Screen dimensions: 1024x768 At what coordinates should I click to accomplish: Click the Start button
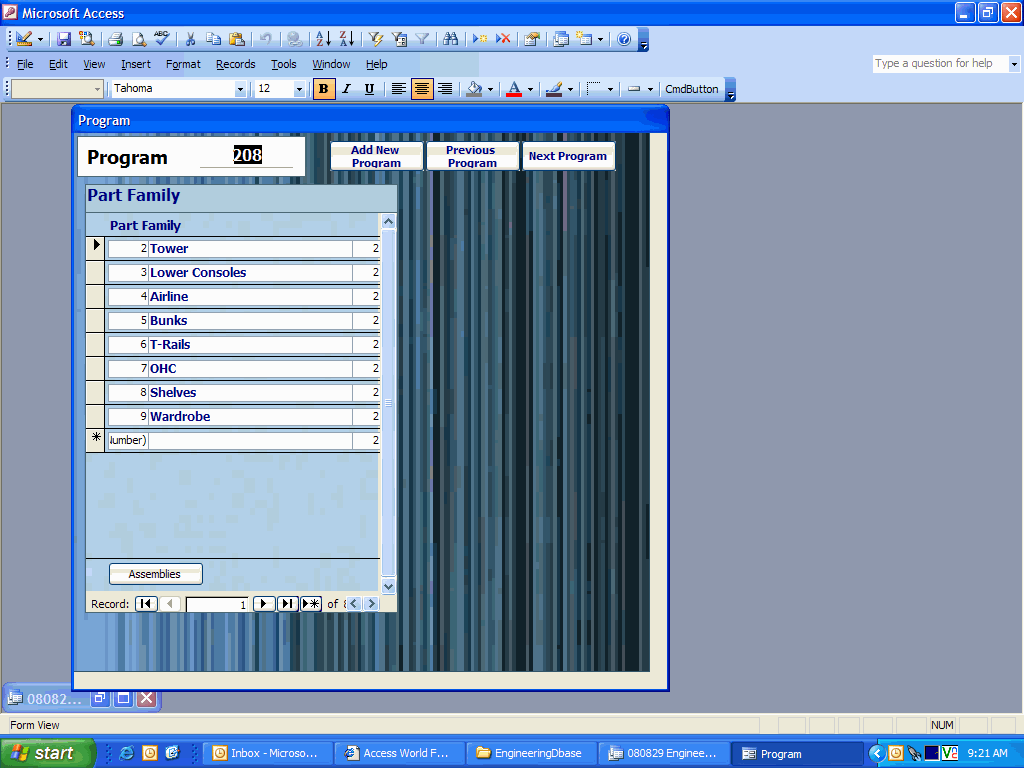click(x=47, y=754)
